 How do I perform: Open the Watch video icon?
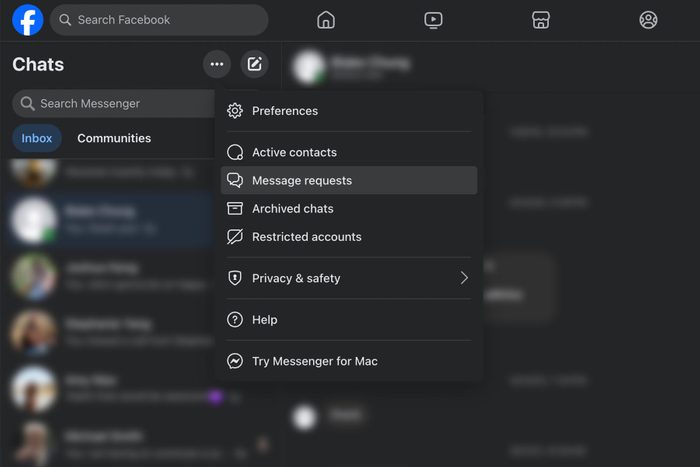pyautogui.click(x=433, y=20)
